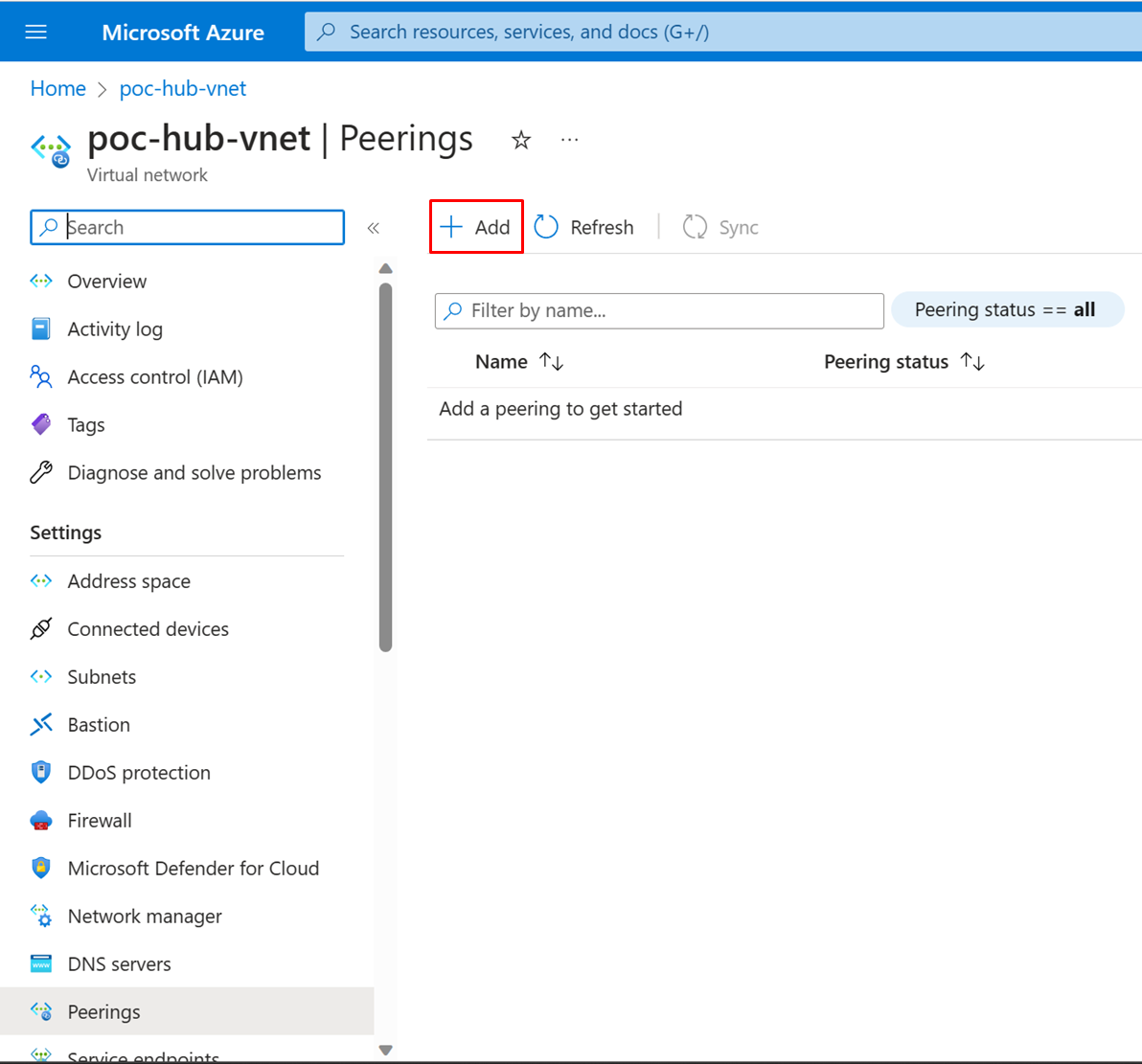Click the global search resources field

tap(722, 32)
